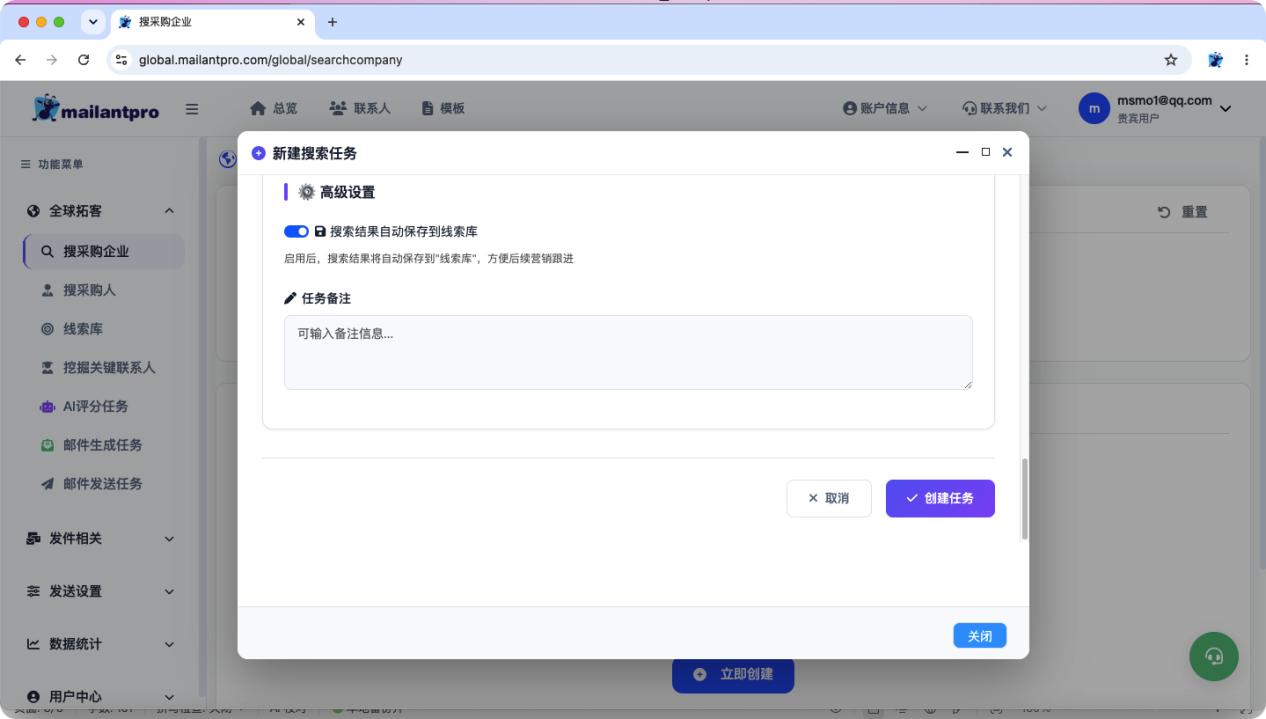Open 邮件发送任务 in sidebar
This screenshot has height=719, width=1266.
(104, 484)
